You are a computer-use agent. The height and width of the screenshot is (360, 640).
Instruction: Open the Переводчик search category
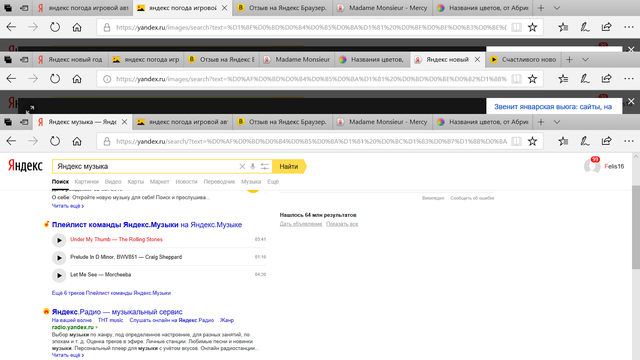[219, 182]
